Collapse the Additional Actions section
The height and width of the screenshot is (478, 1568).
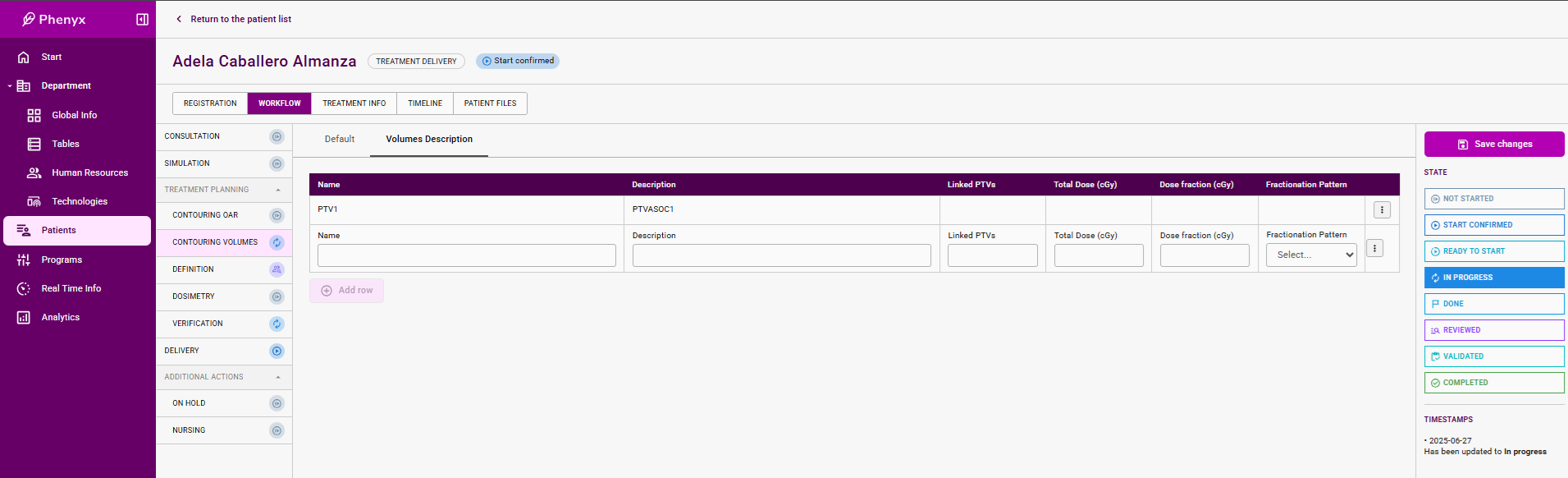coord(278,377)
